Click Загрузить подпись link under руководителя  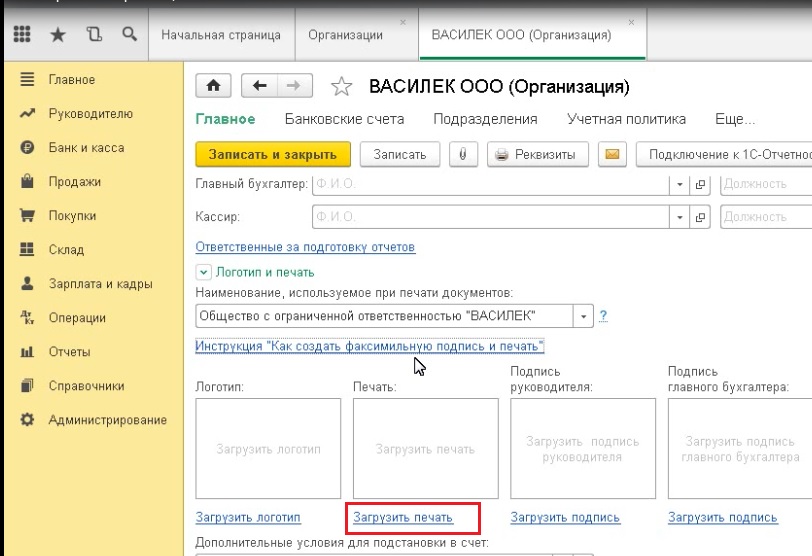tap(565, 517)
